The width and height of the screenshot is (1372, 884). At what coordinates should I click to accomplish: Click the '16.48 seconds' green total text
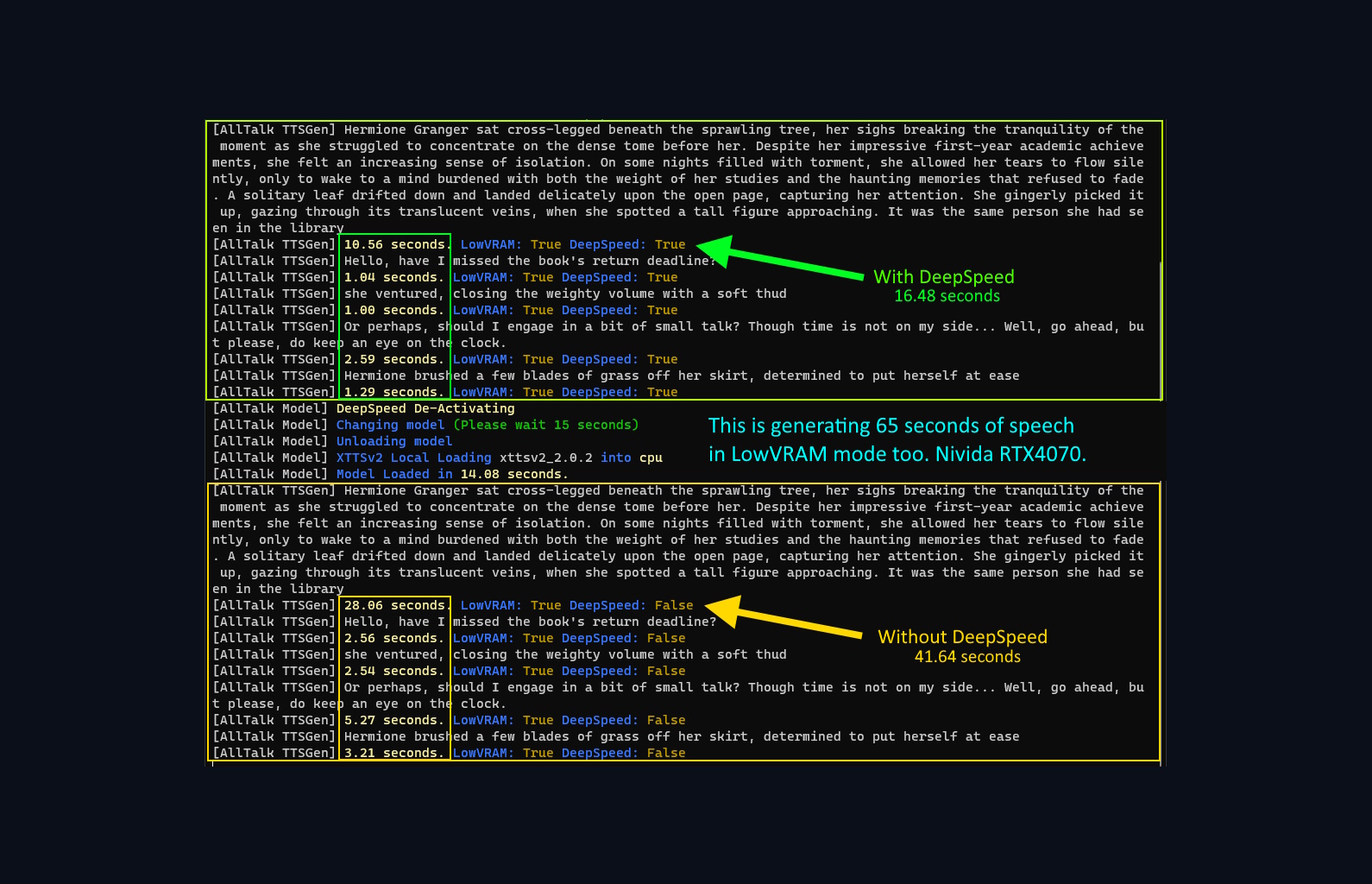coord(947,296)
